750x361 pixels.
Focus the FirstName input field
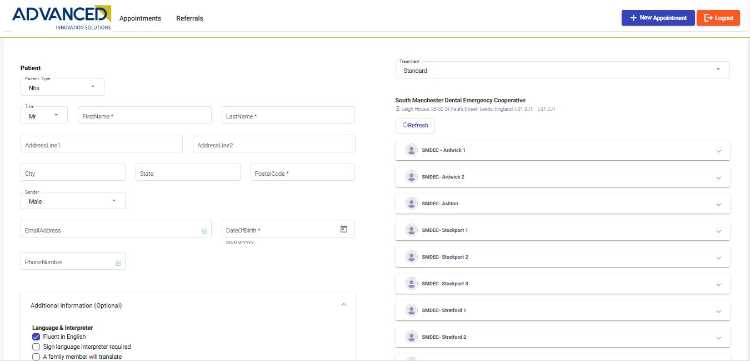click(145, 116)
